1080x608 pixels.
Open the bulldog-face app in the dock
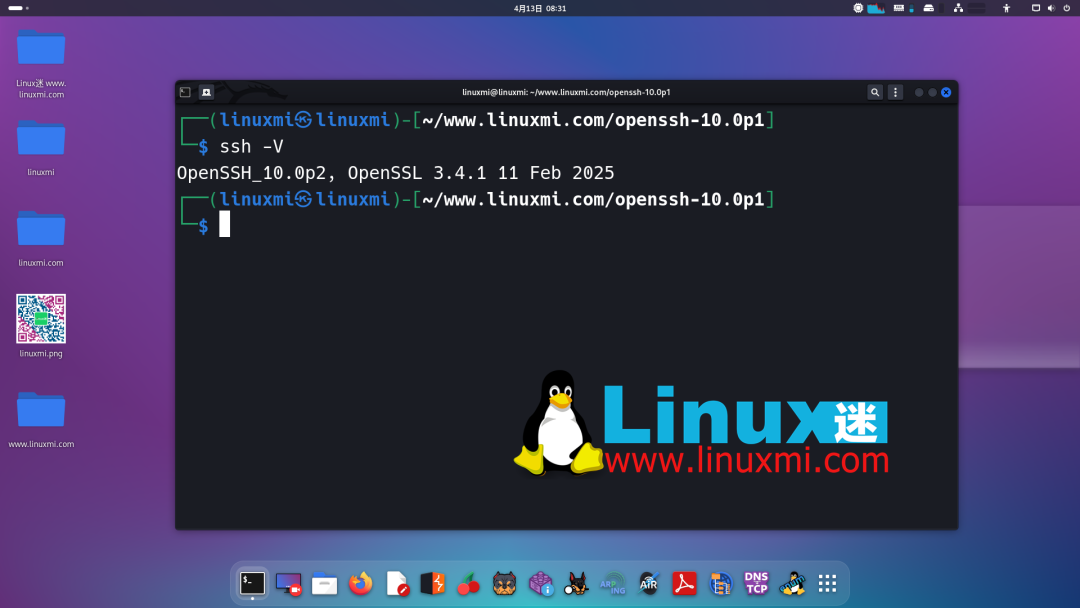tap(504, 584)
